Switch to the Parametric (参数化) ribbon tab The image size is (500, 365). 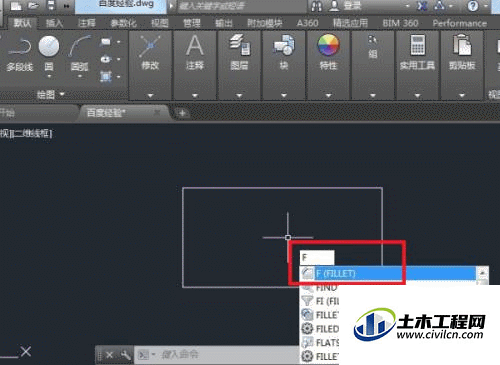pos(123,23)
